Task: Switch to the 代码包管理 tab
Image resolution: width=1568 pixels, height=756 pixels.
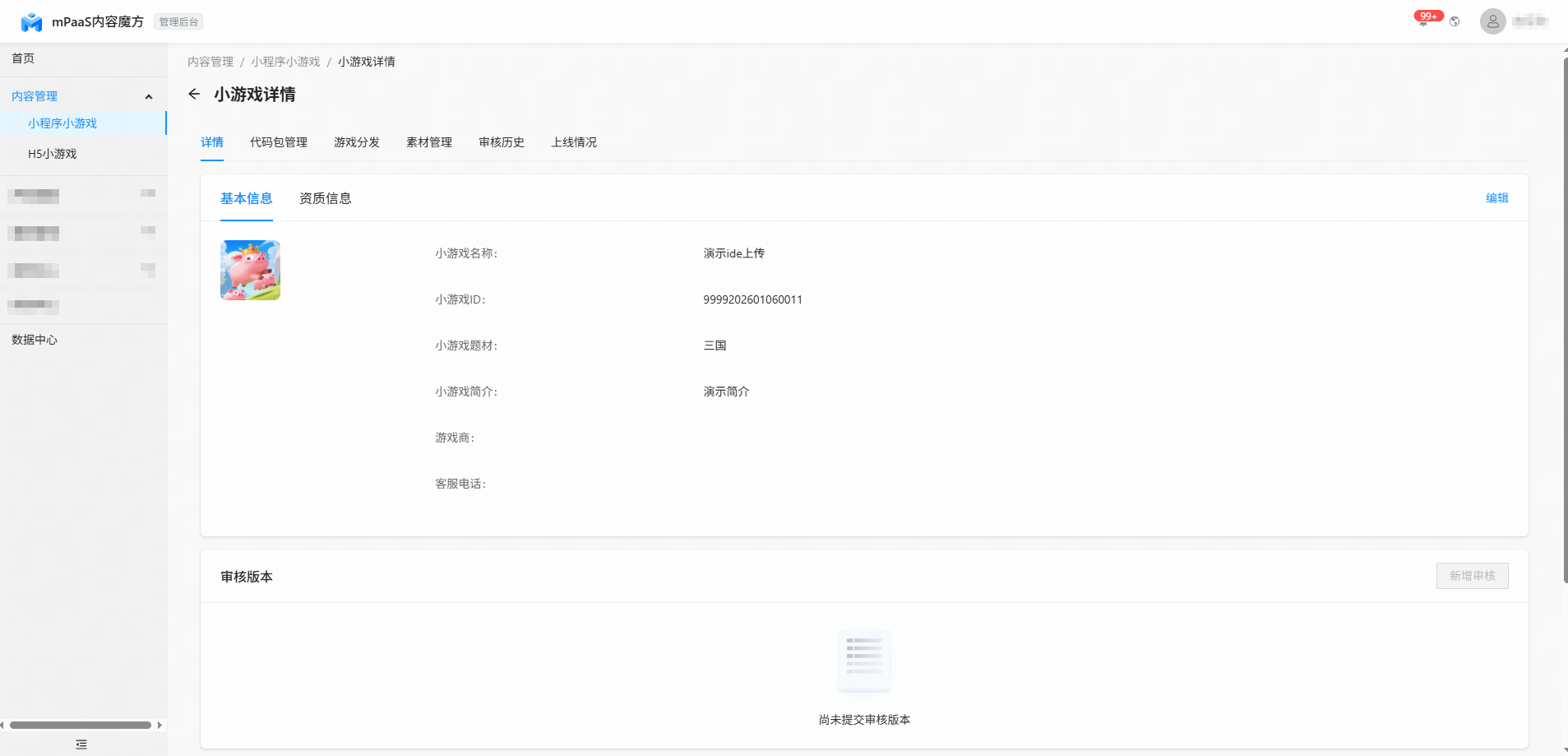Action: (x=279, y=142)
